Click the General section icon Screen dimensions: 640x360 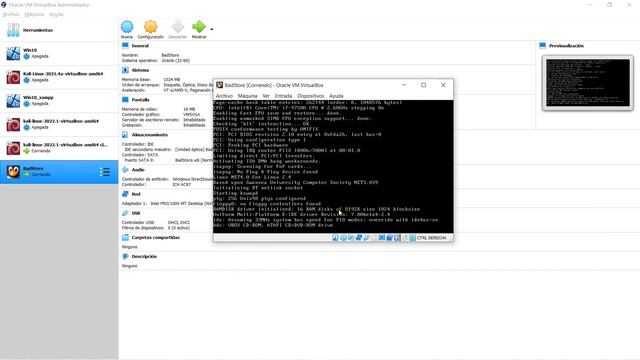125,45
